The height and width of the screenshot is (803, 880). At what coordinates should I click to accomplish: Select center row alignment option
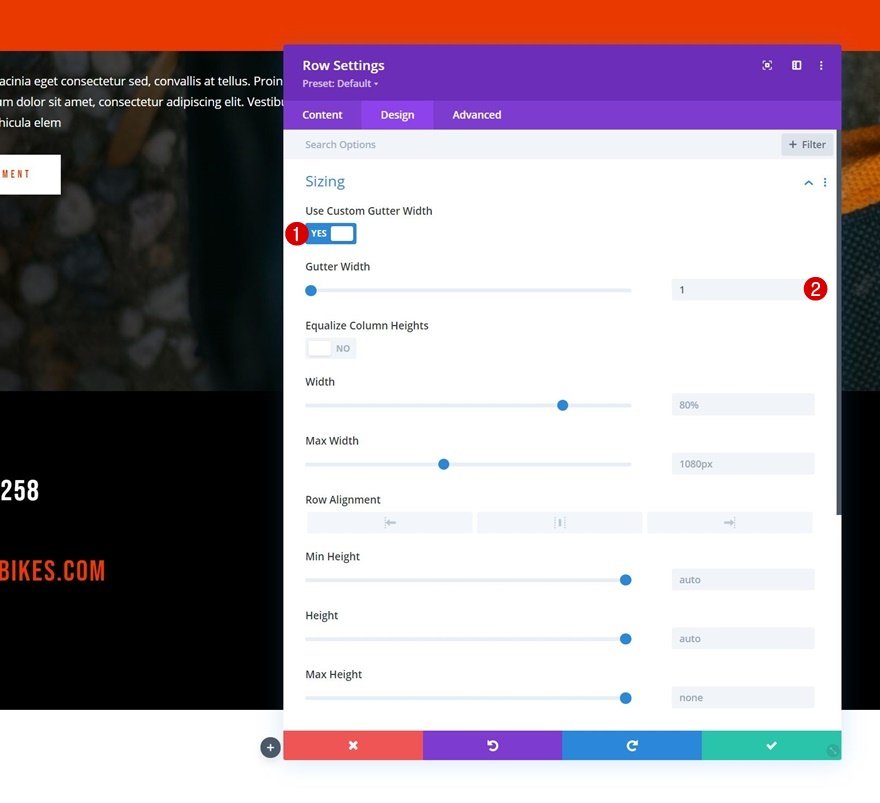coord(560,522)
